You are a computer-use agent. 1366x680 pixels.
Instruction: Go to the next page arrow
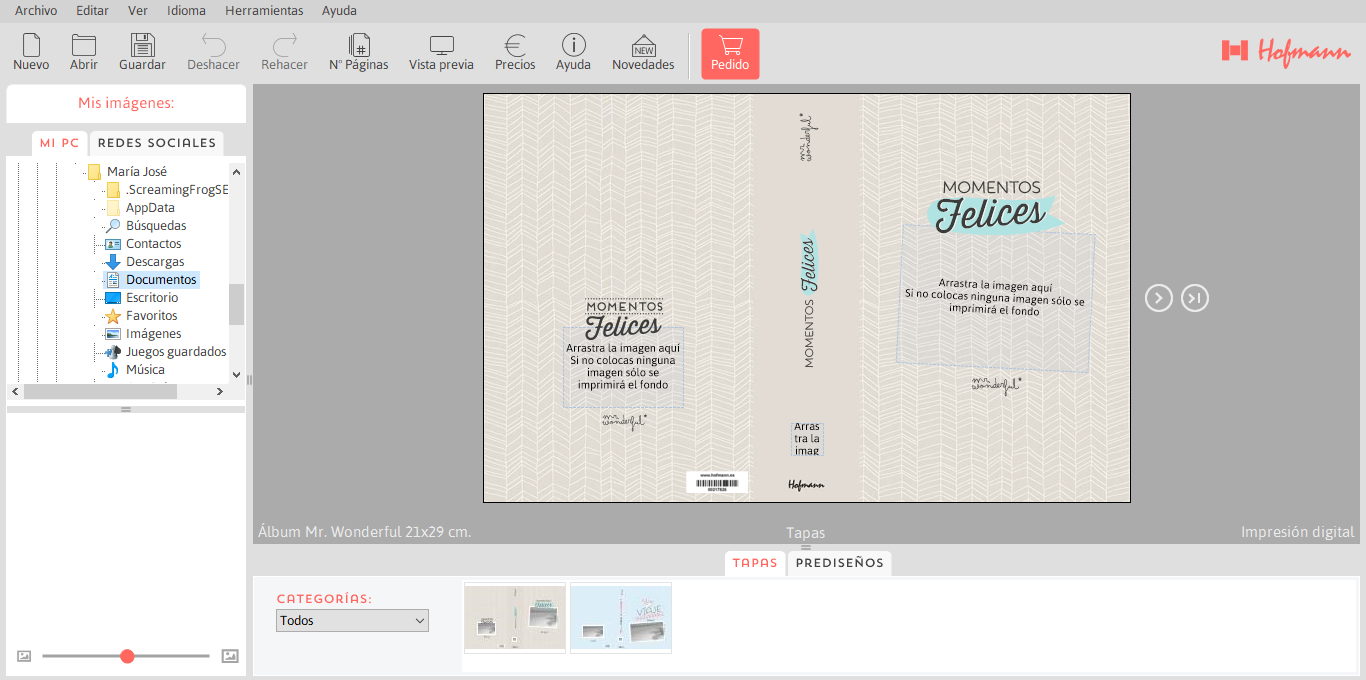point(1158,298)
